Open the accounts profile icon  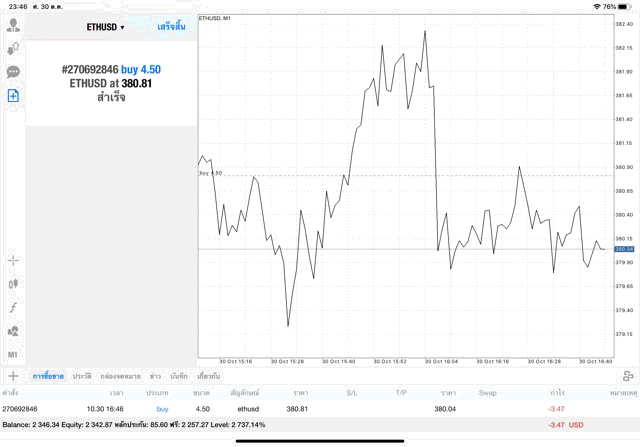(x=13, y=24)
